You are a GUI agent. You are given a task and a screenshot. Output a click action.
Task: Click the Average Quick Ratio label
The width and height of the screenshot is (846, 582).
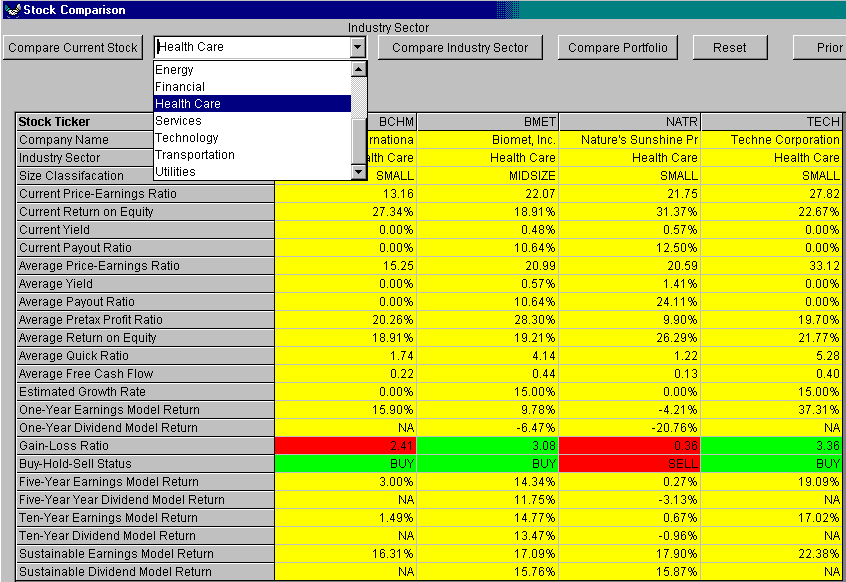click(x=145, y=355)
